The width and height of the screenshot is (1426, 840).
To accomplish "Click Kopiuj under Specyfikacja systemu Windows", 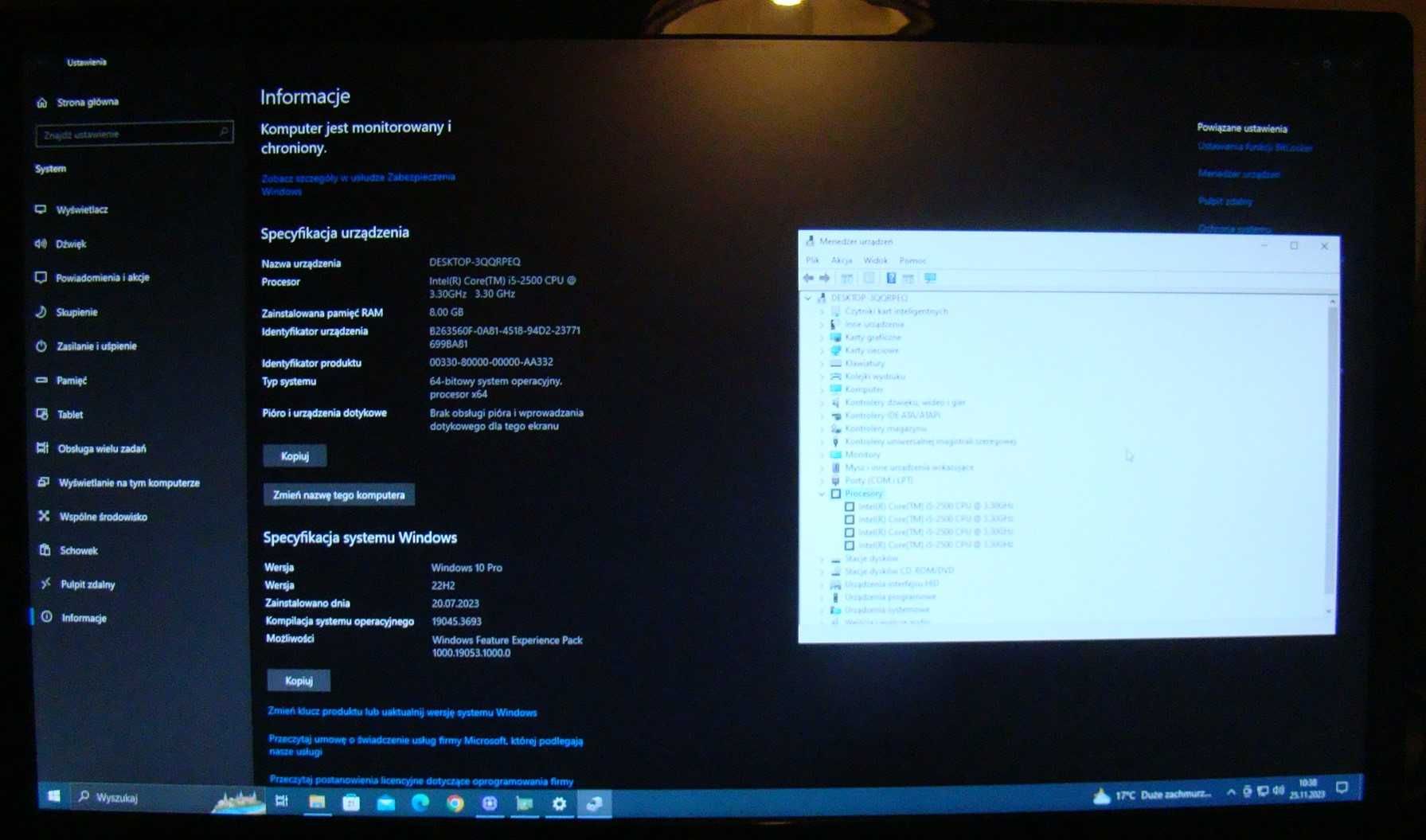I will pos(299,680).
